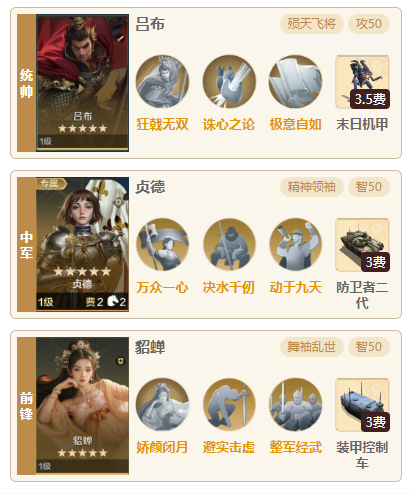
Task: Open the 动于九天 horn blower icon
Action: (295, 245)
